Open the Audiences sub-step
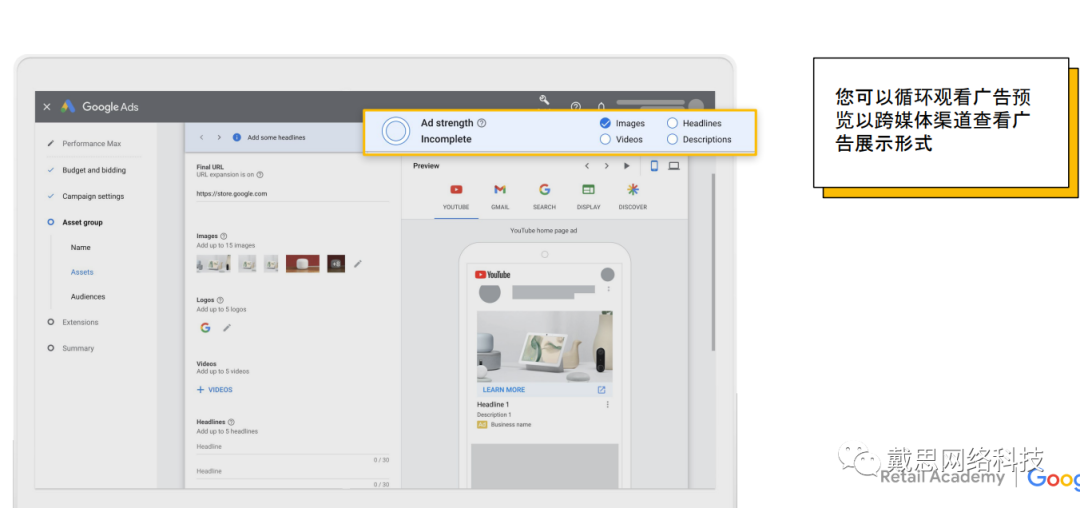Screen dimensions: 1080x508 [88, 297]
